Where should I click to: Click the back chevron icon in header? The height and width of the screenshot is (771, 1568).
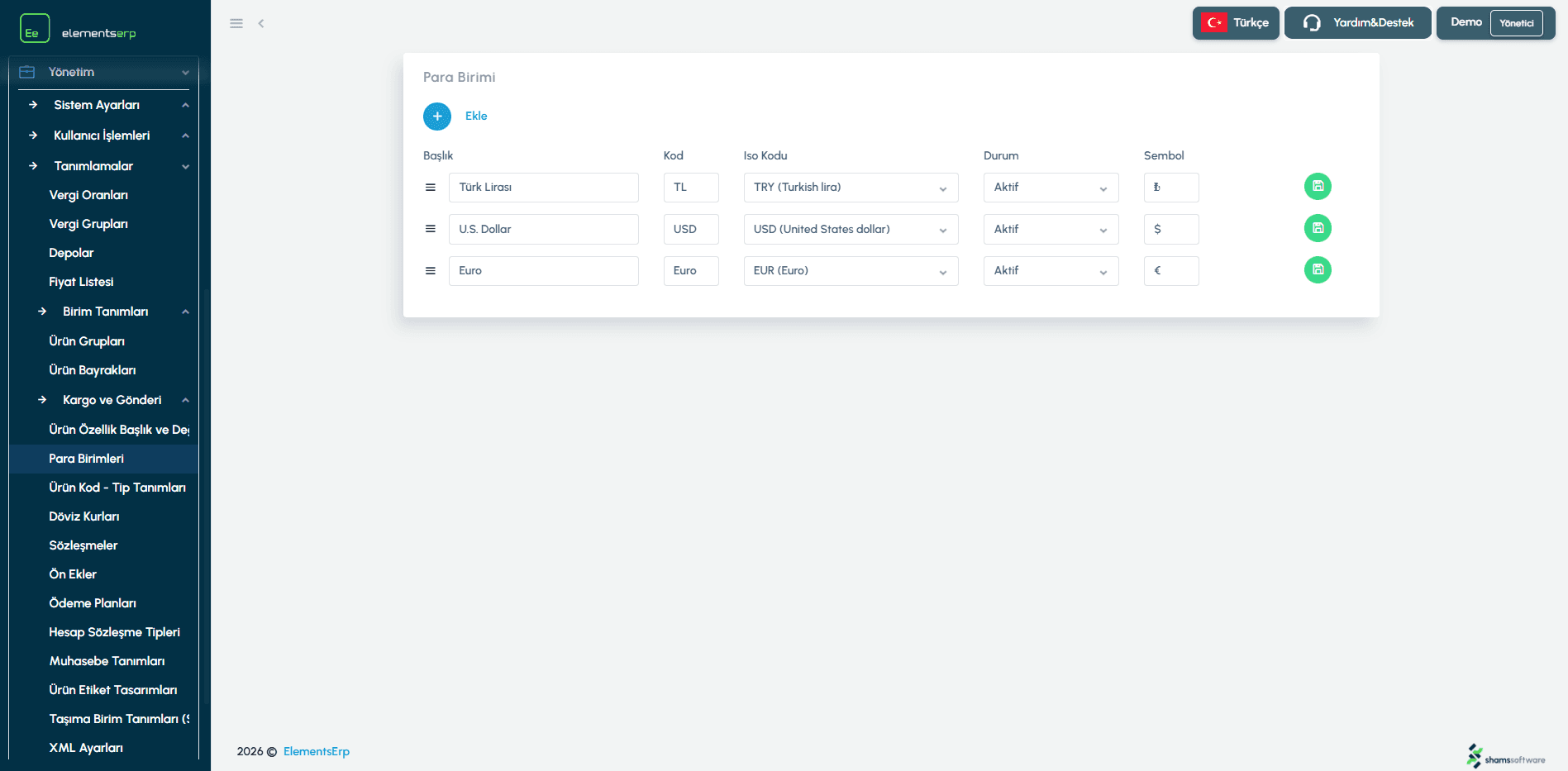click(x=261, y=23)
